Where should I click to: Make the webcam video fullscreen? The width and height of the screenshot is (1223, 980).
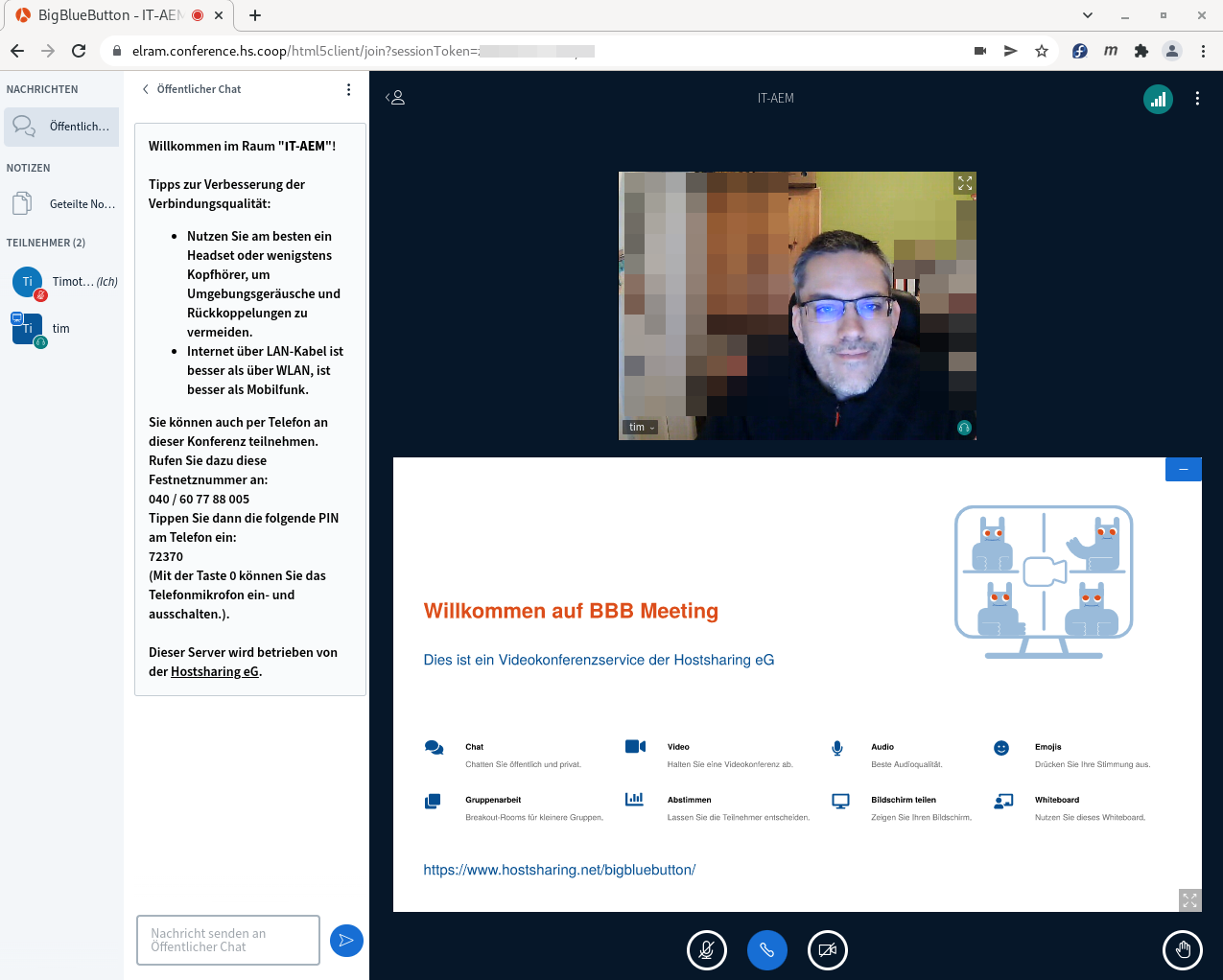pyautogui.click(x=964, y=183)
